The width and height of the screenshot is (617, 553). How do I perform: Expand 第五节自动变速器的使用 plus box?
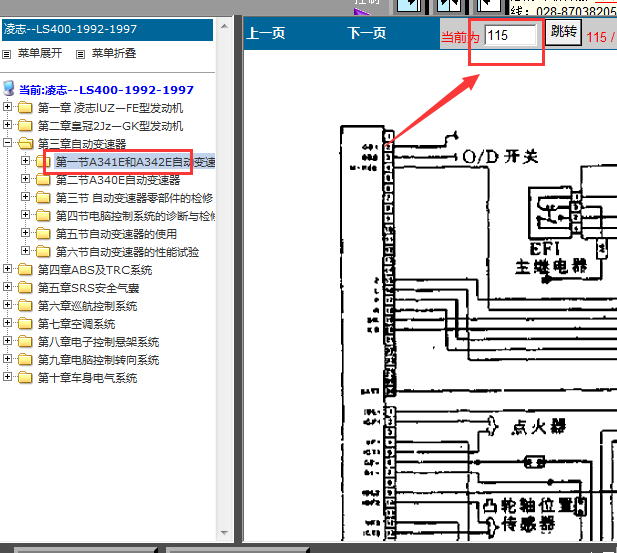26,233
